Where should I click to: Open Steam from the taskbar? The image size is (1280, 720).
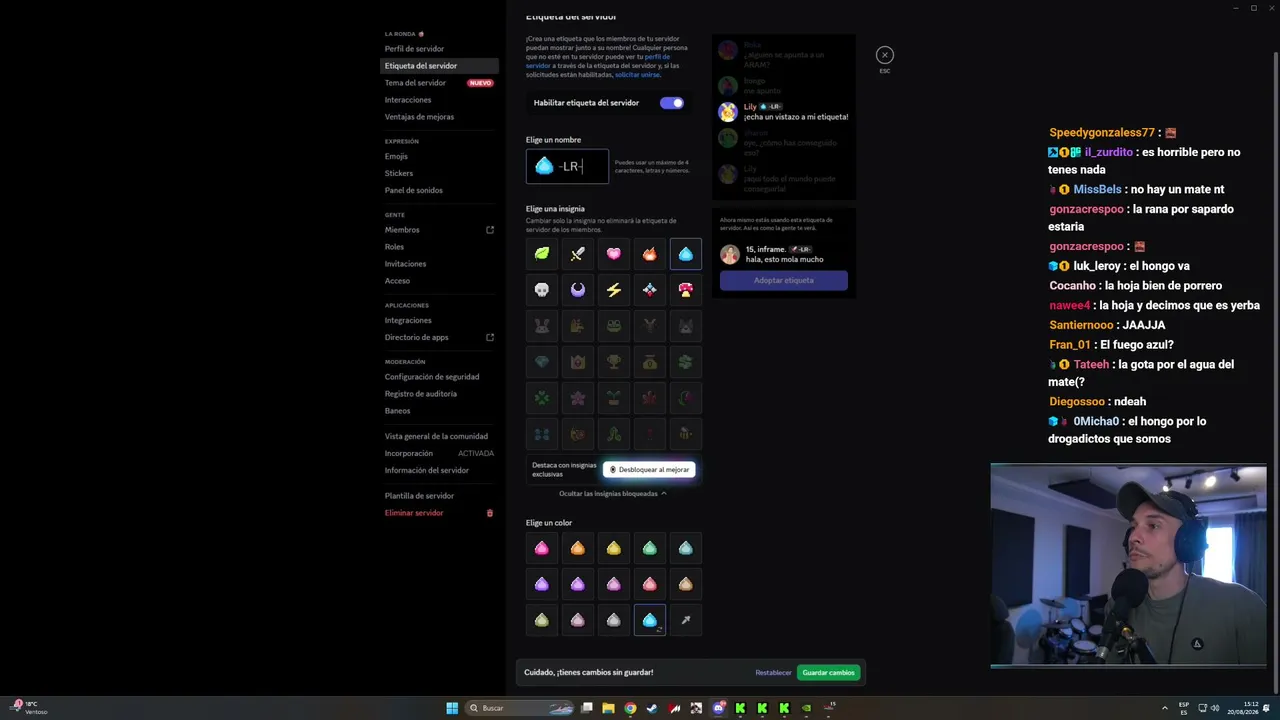[652, 708]
